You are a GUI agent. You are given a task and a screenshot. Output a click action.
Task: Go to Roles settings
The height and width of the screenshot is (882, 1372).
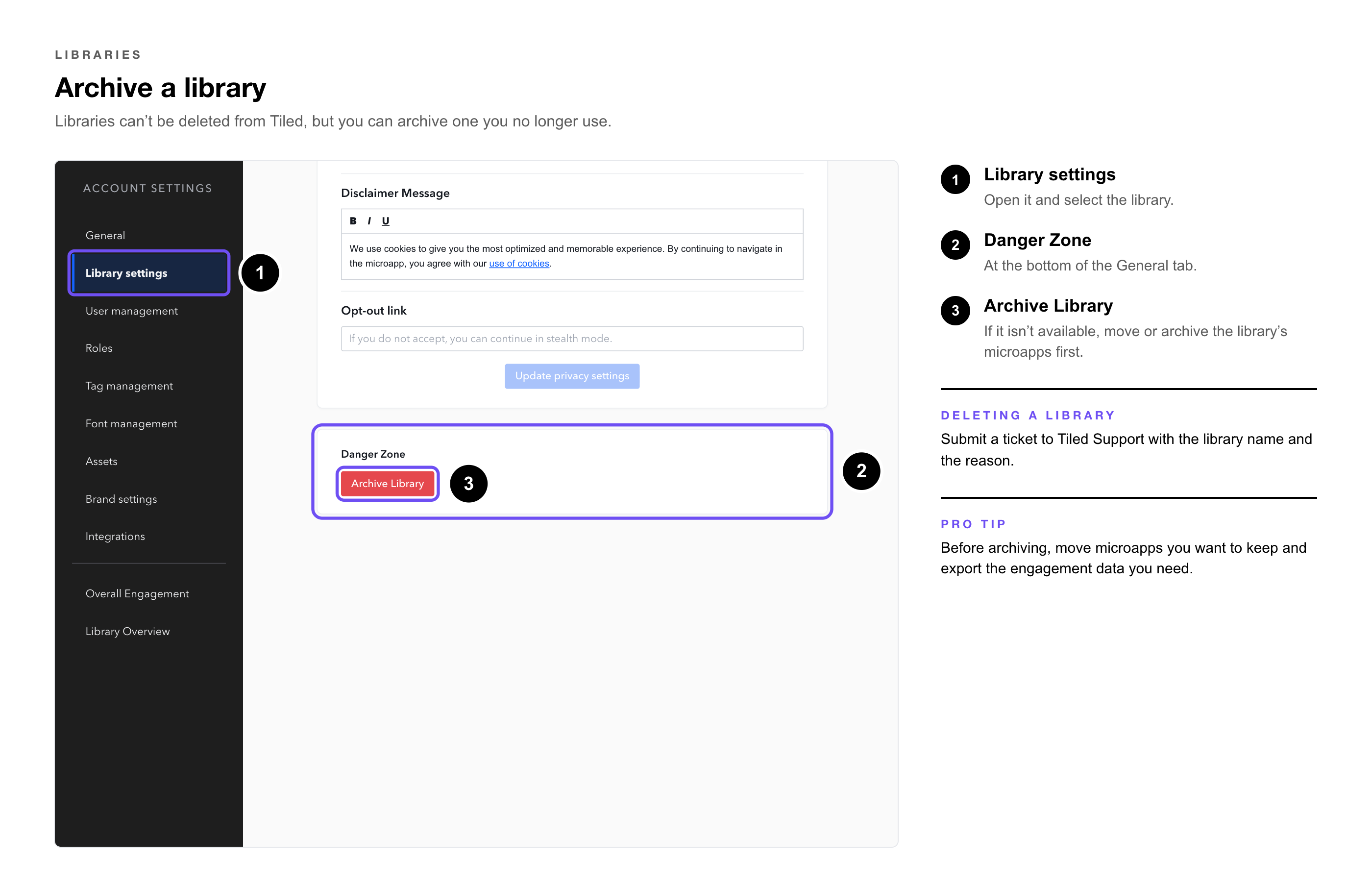coord(98,348)
